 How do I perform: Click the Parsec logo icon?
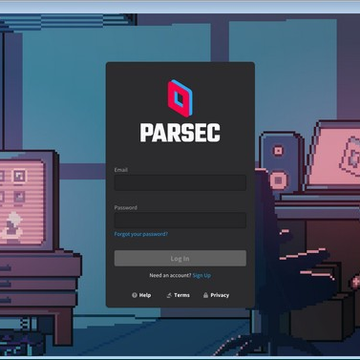[x=180, y=98]
